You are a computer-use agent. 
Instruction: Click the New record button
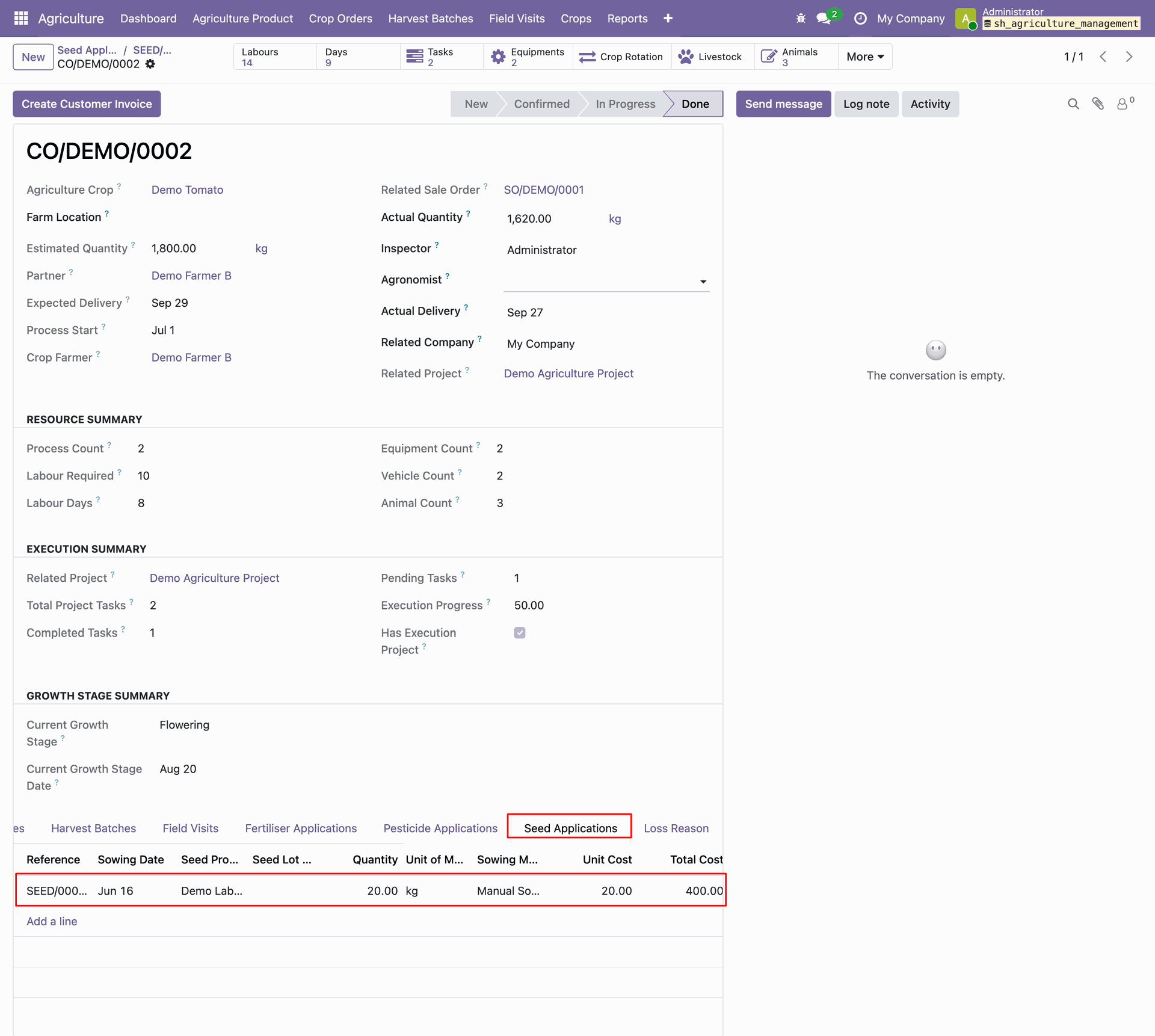pyautogui.click(x=33, y=57)
